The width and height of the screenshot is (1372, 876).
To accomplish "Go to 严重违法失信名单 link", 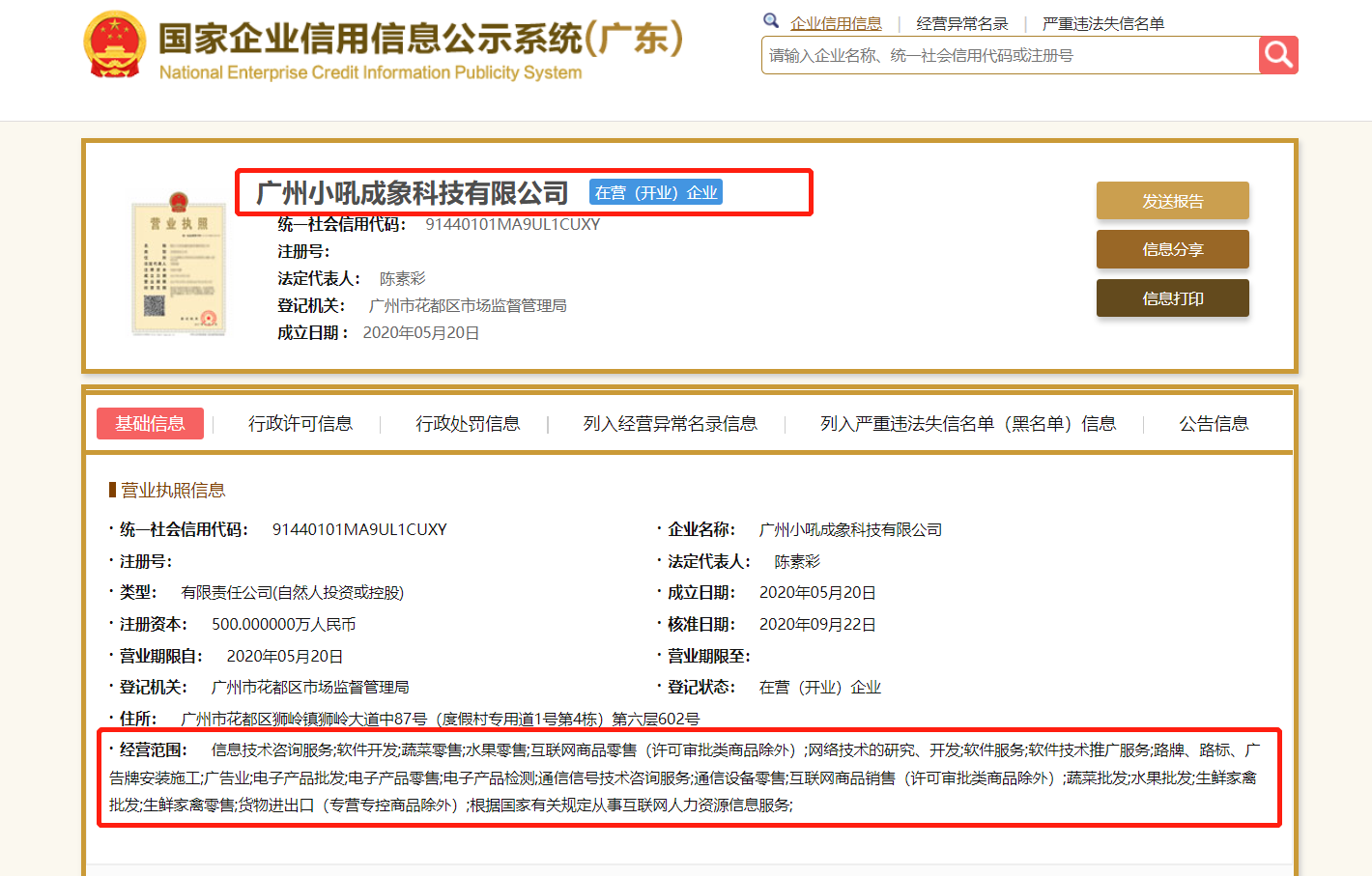I will [1102, 23].
